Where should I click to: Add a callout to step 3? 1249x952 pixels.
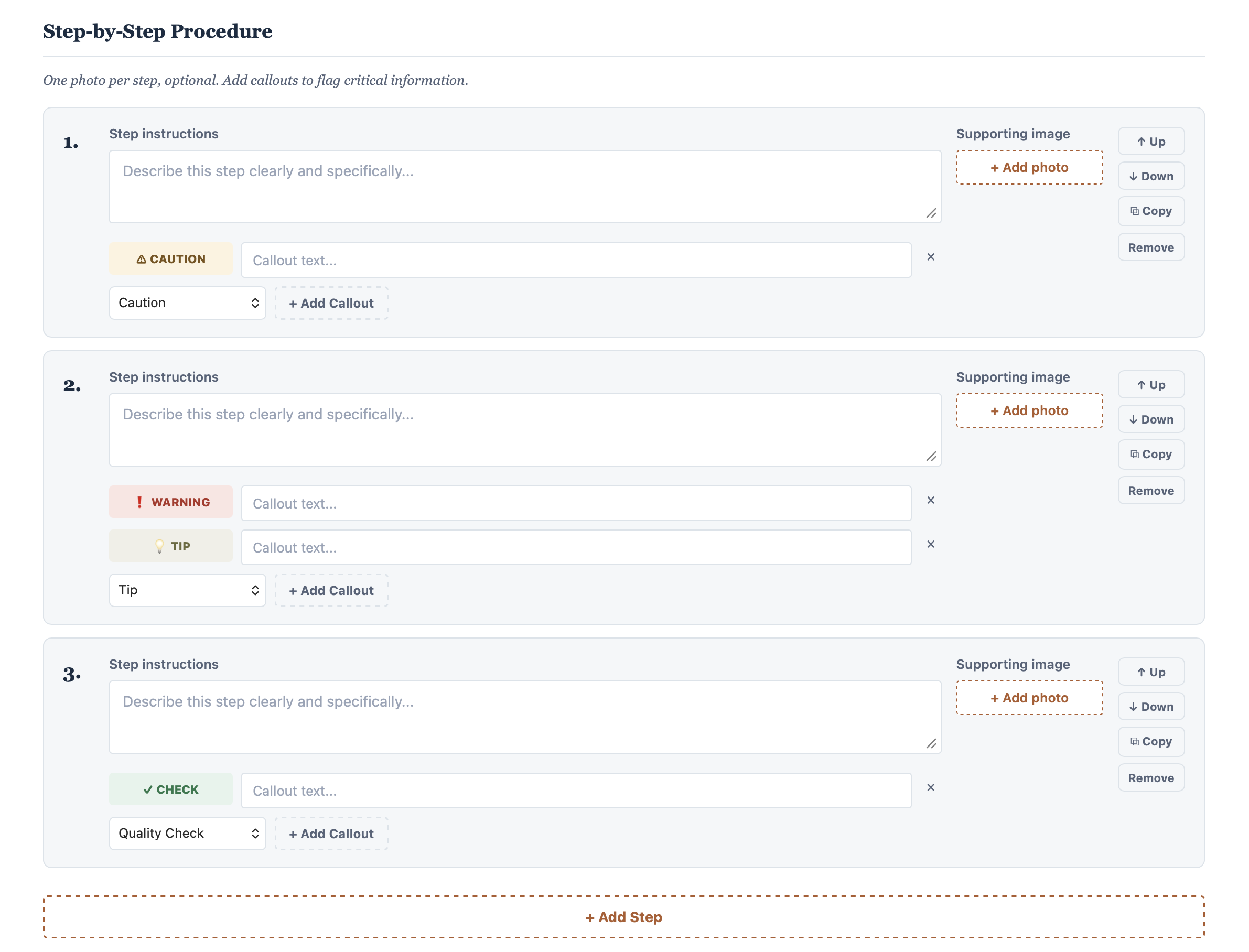point(331,834)
